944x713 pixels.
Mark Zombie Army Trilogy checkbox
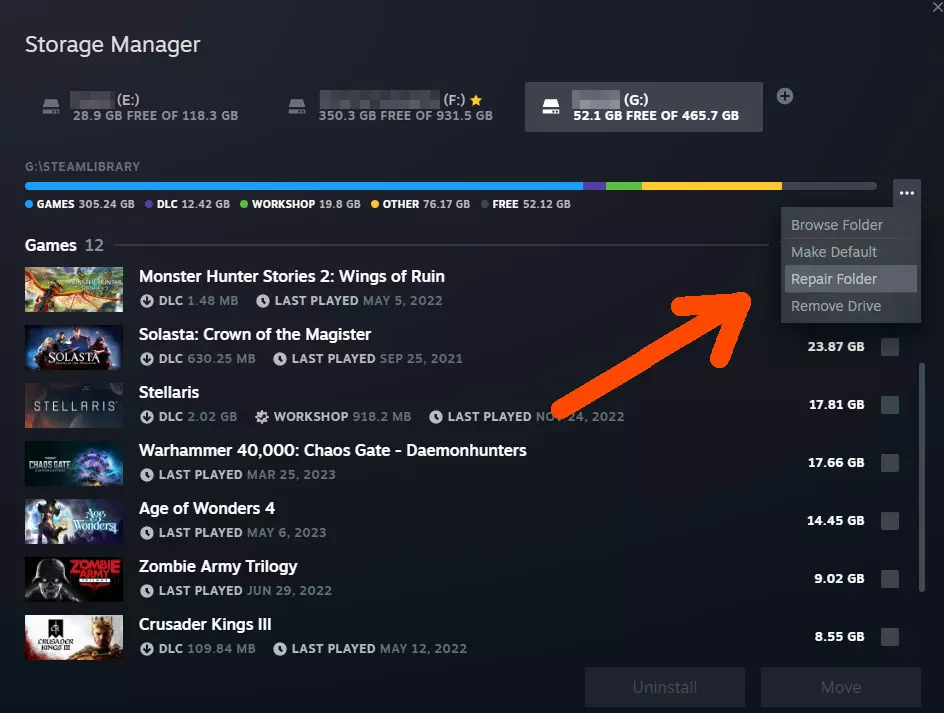click(x=890, y=579)
